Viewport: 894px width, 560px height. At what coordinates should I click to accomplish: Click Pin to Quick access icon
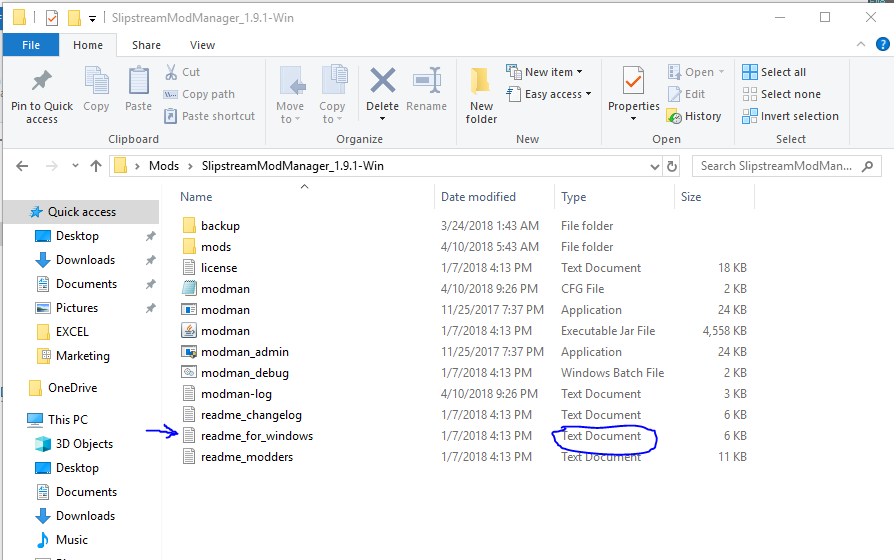pos(42,81)
